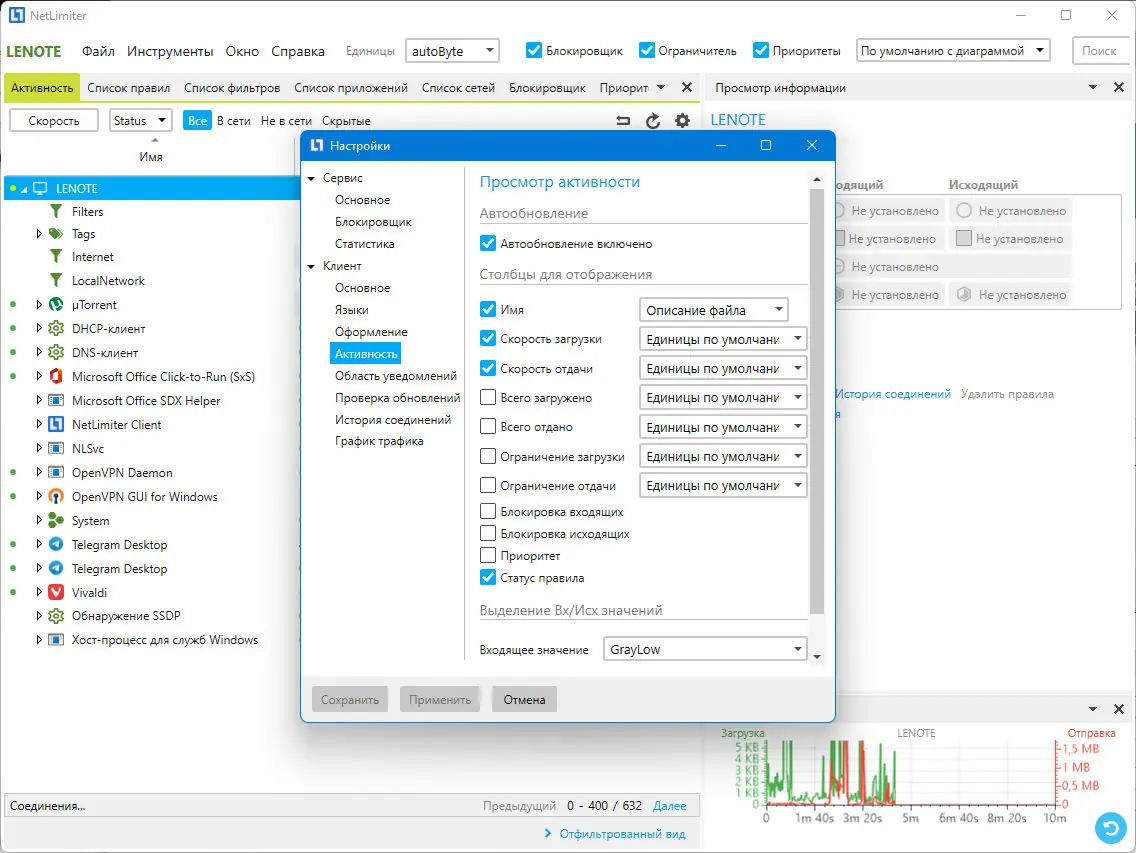Open the Инструменты menu
The width and height of the screenshot is (1136, 853).
tap(170, 51)
